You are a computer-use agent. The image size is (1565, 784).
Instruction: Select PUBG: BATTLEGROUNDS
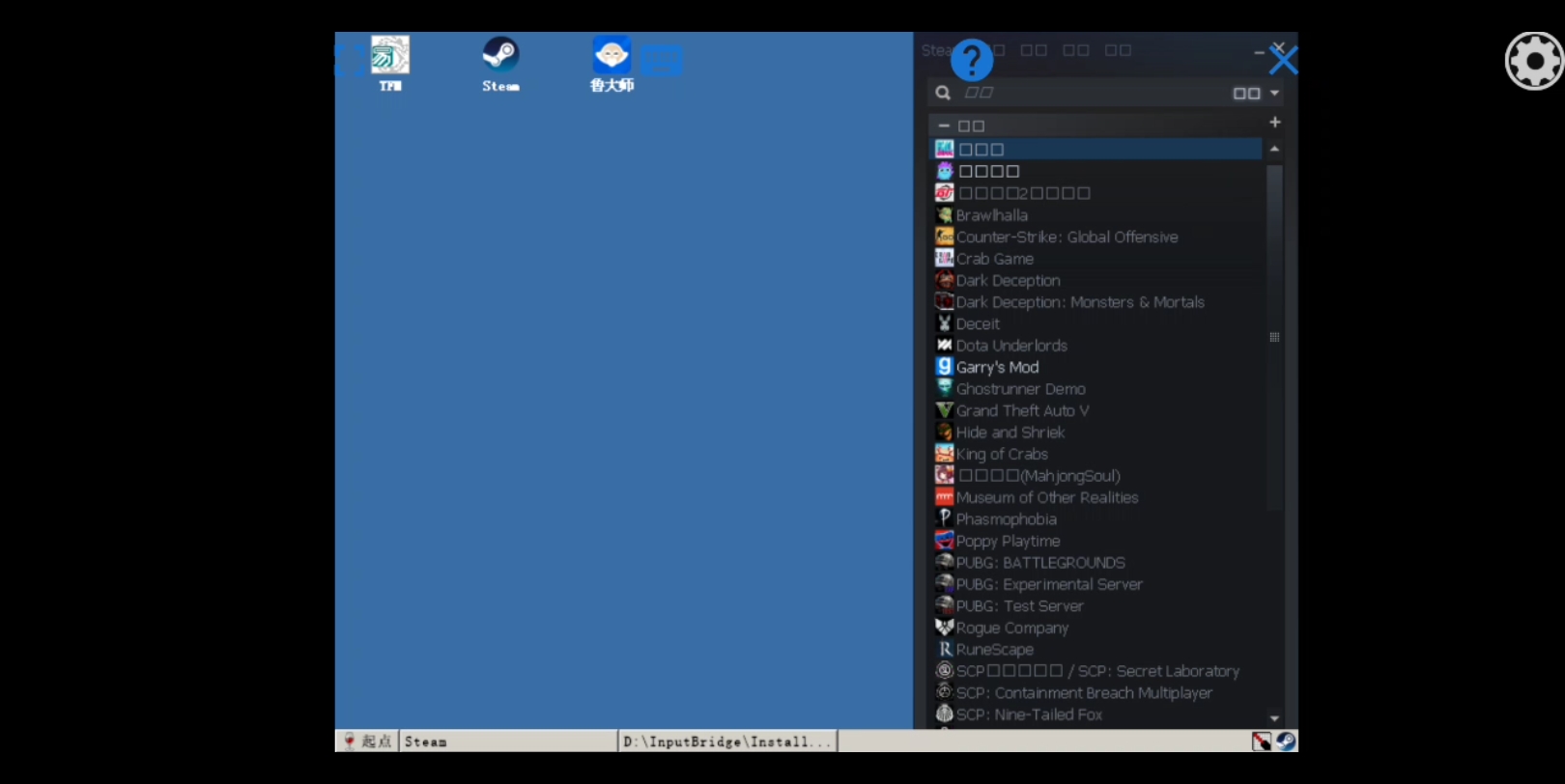click(1095, 563)
